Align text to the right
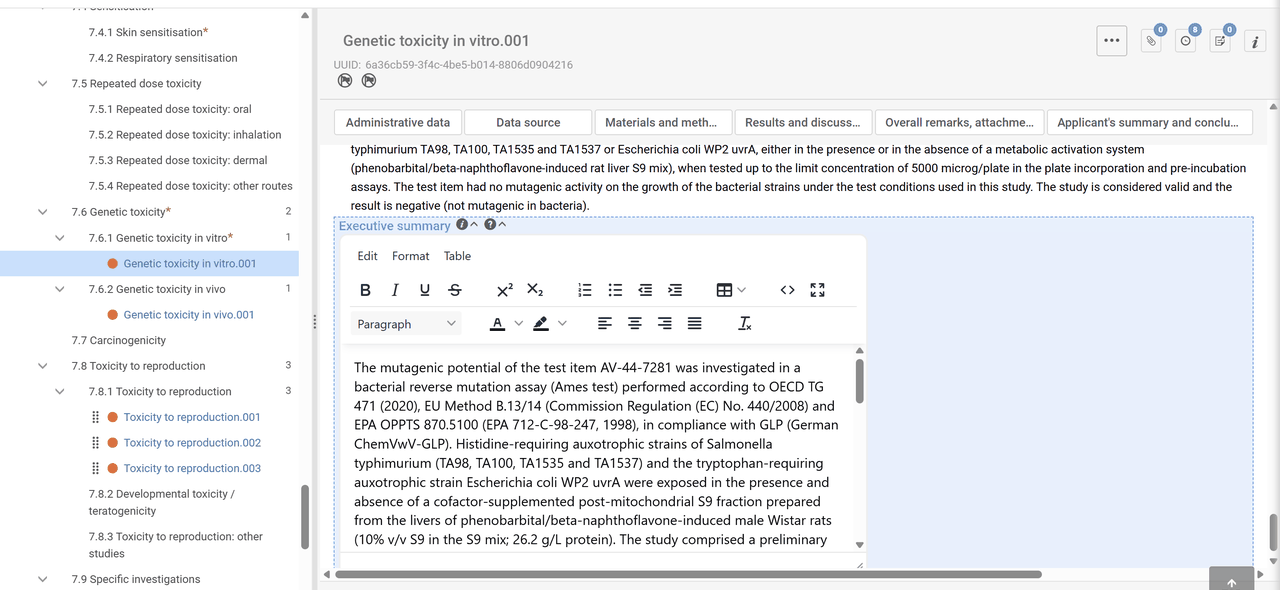The height and width of the screenshot is (590, 1280). coord(665,324)
